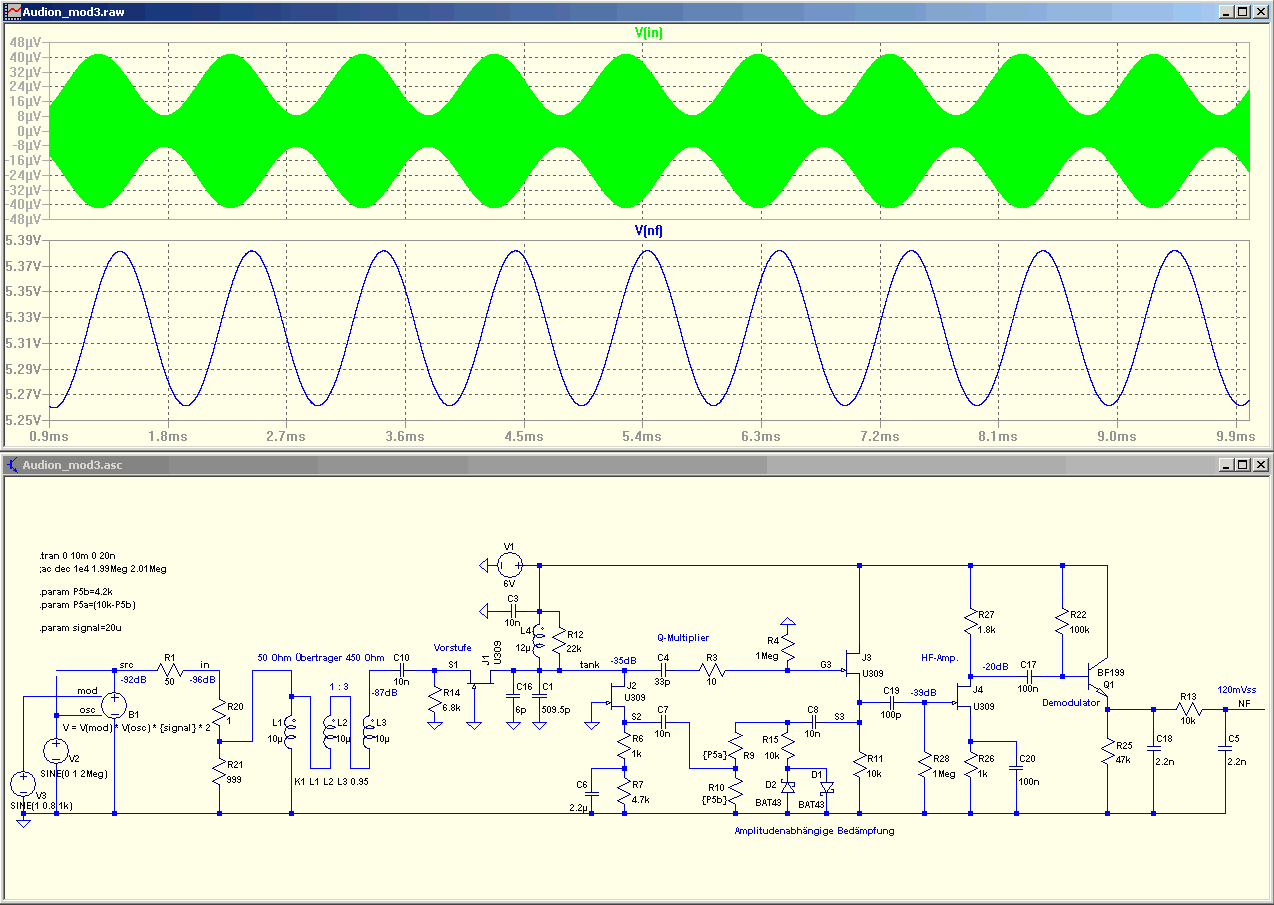
Task: Click the Audion_mod3.asc schematic window icon
Action: click(13, 464)
